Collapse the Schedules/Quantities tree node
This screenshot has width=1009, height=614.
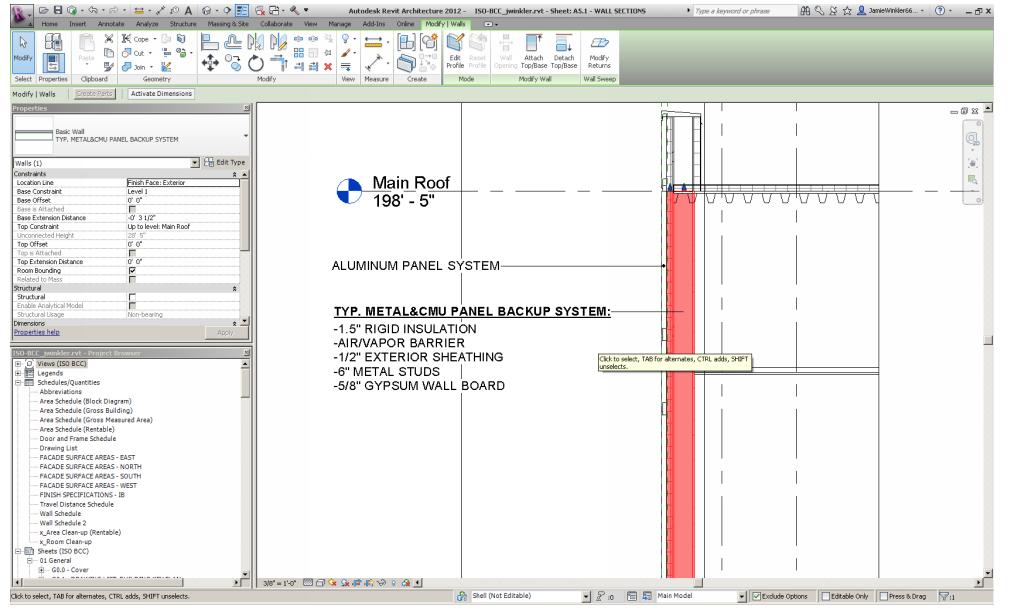tap(18, 382)
